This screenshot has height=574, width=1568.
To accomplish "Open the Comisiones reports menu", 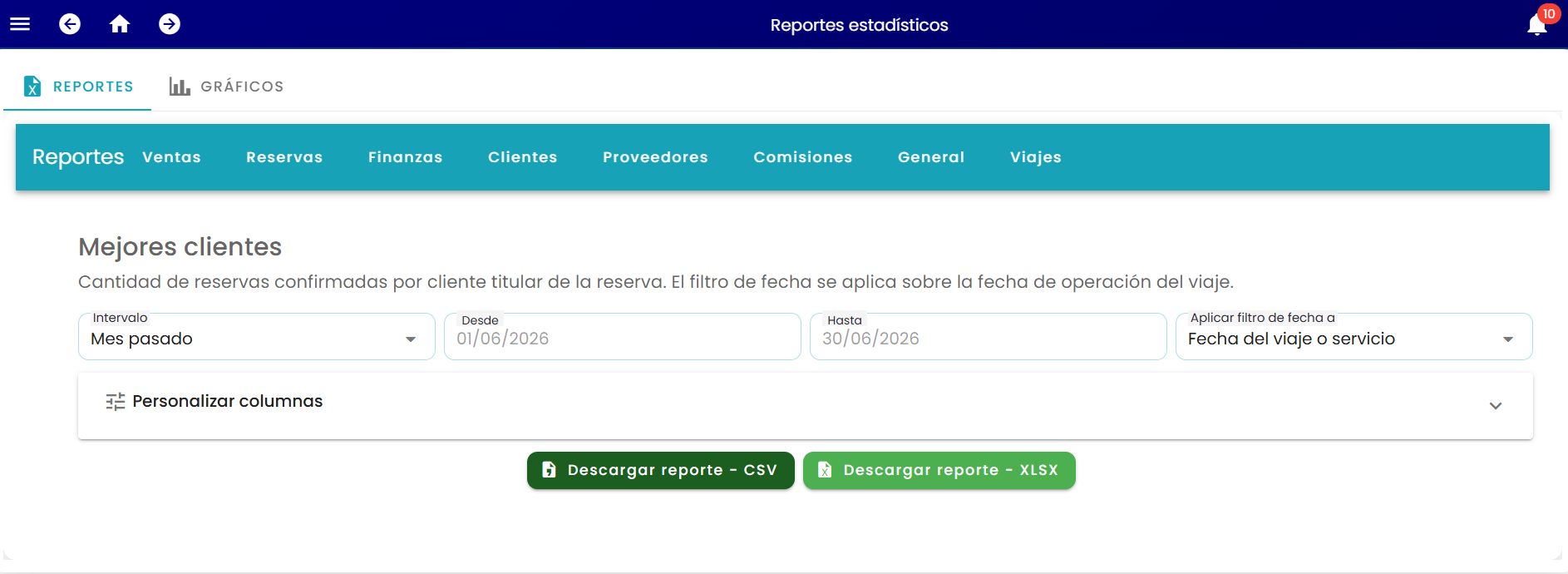I will point(803,157).
